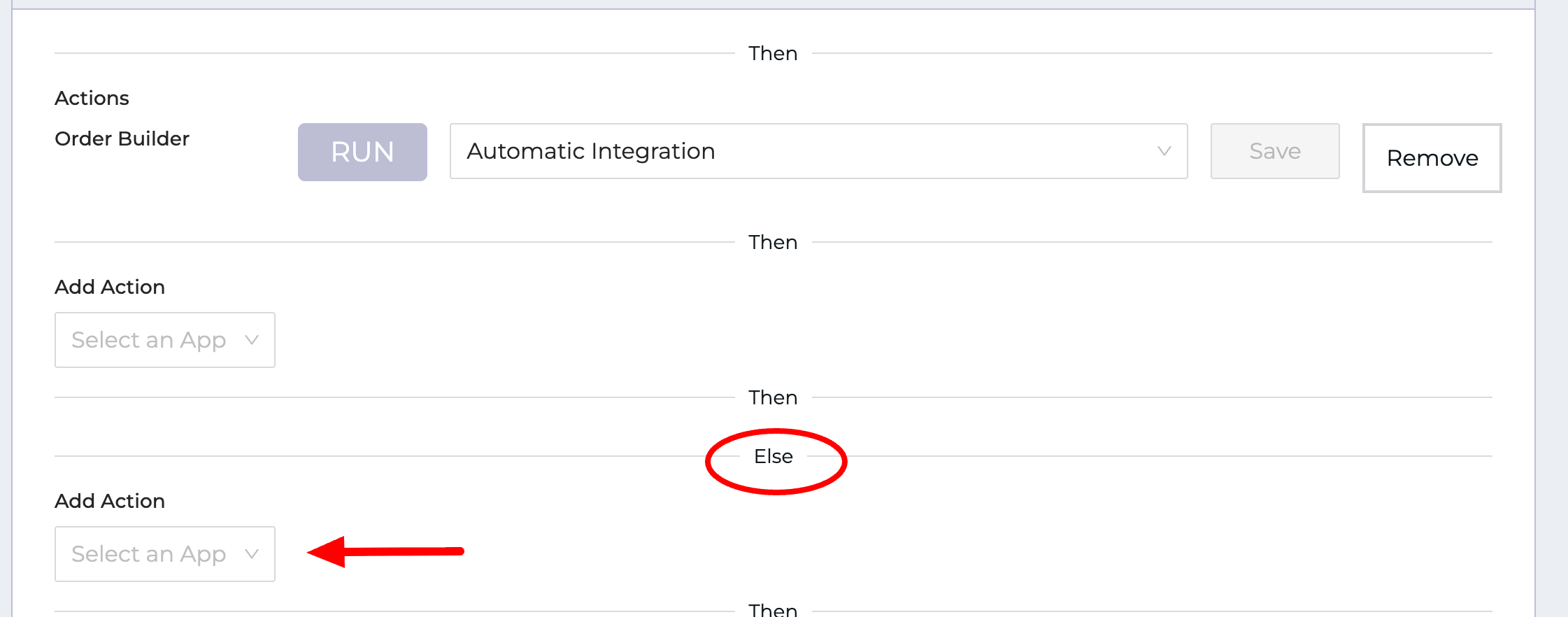This screenshot has width=1568, height=617.
Task: Click chevron of Select an App above Else
Action: tap(252, 340)
